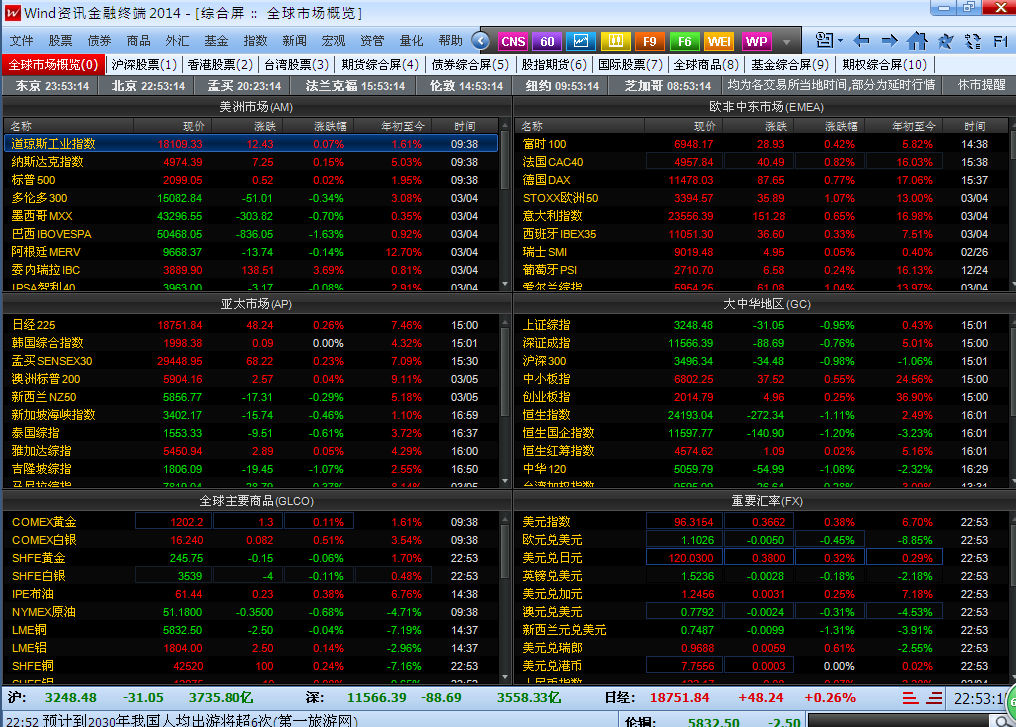The image size is (1016, 727).
Task: Open the 外汇 menu
Action: click(177, 41)
